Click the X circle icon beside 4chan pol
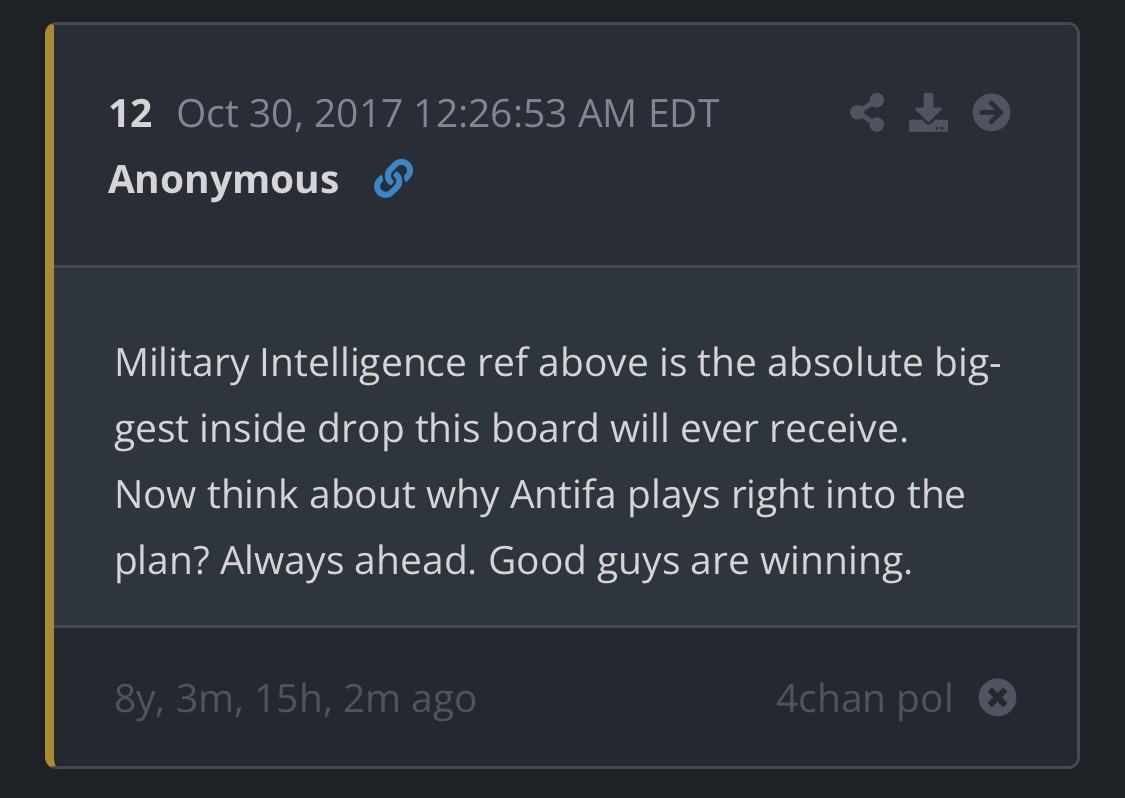 (x=996, y=697)
